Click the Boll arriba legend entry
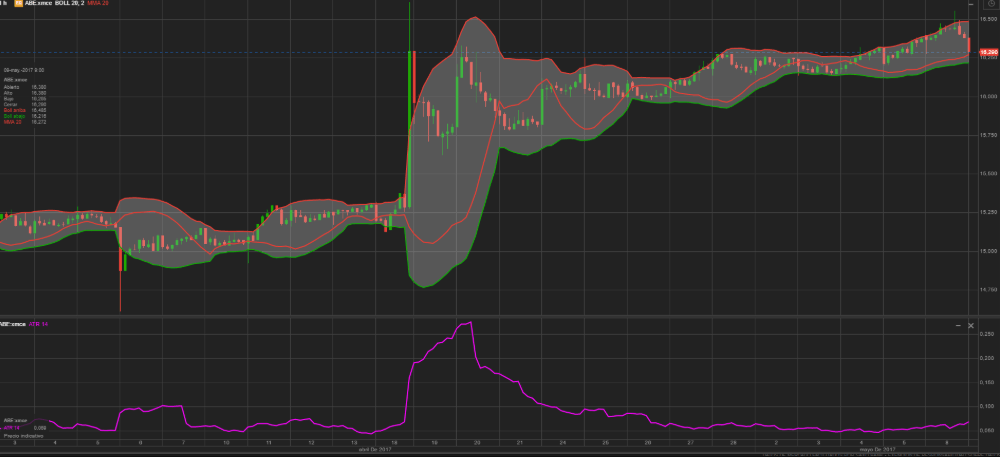The width and height of the screenshot is (1000, 457). (x=17, y=110)
